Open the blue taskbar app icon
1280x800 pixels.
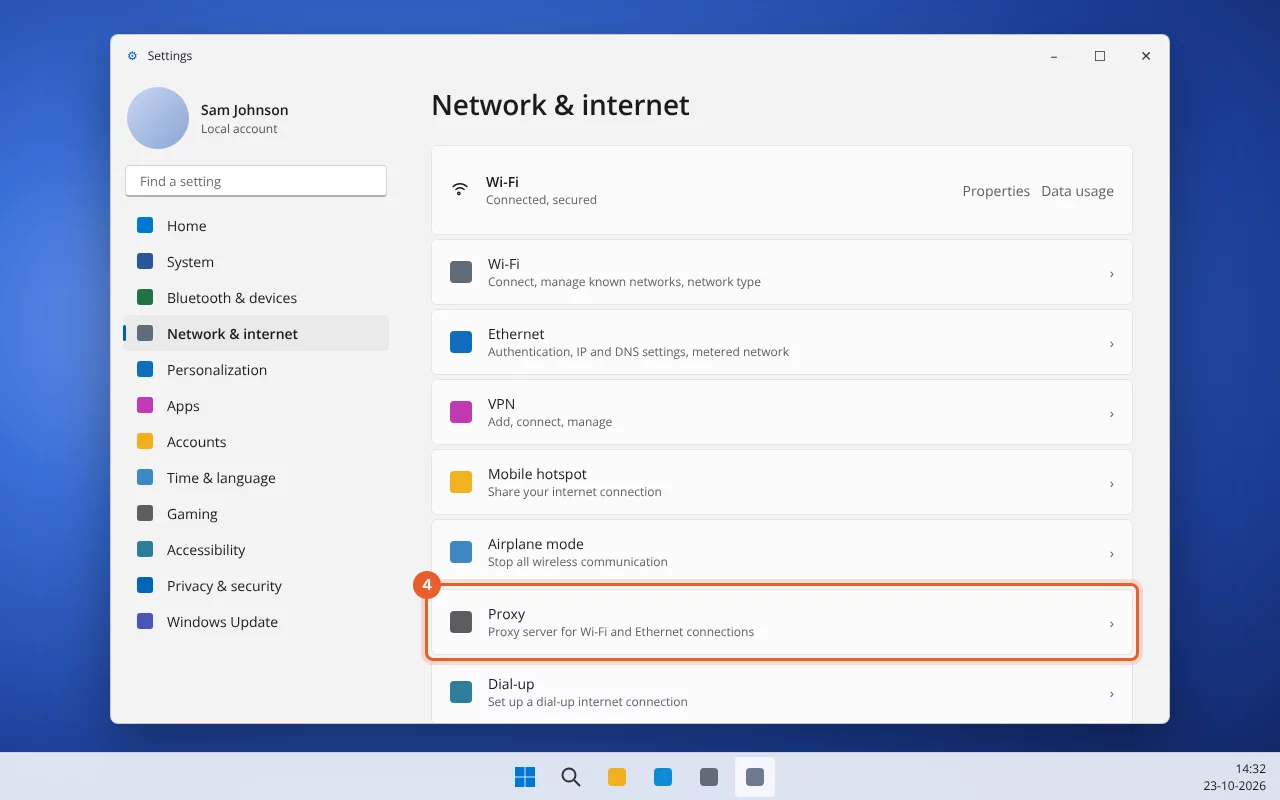click(x=663, y=777)
